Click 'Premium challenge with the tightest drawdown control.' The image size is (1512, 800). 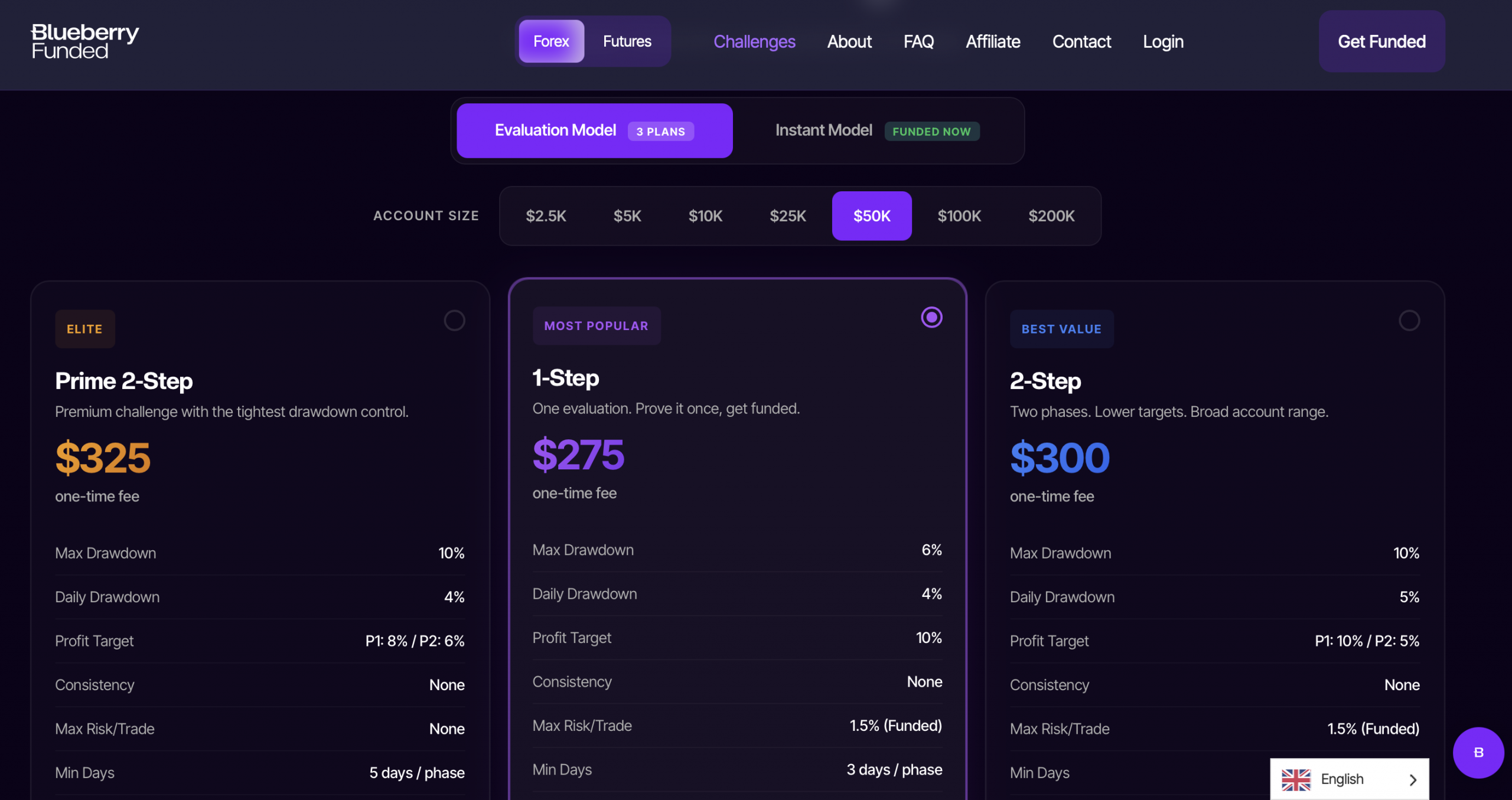[x=232, y=412]
